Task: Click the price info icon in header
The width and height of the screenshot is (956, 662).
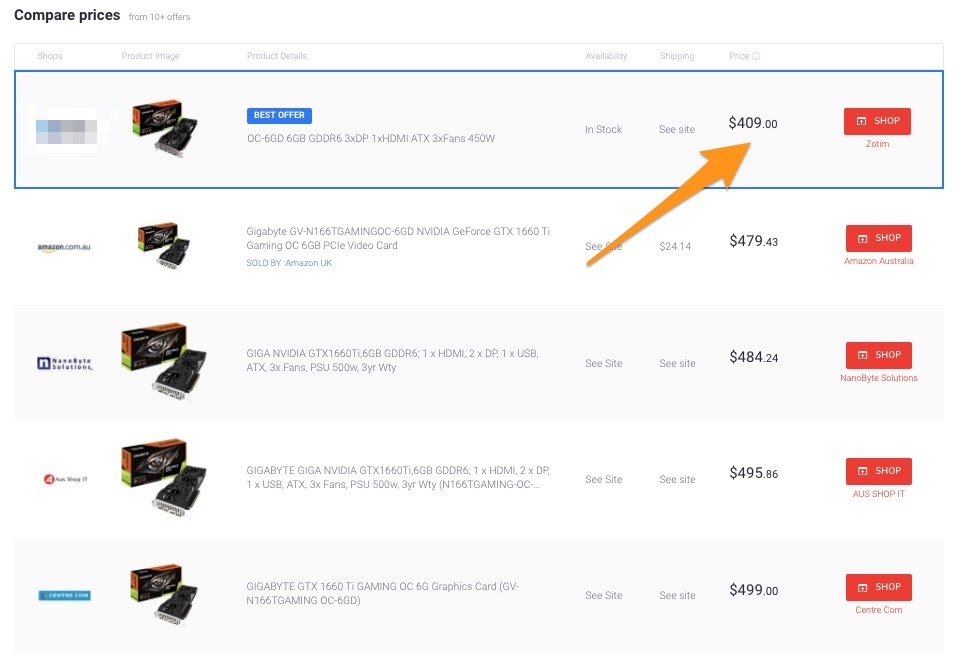Action: (757, 56)
